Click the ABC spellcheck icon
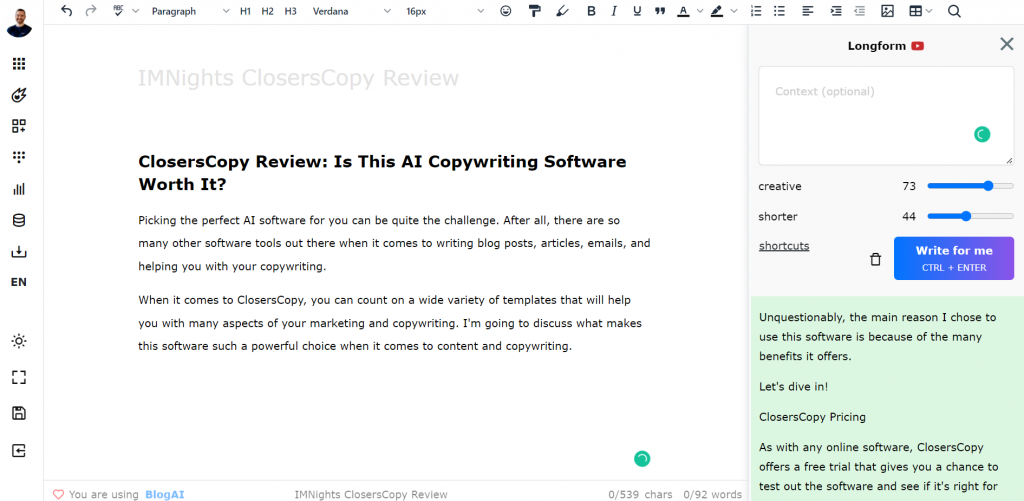 coord(118,11)
